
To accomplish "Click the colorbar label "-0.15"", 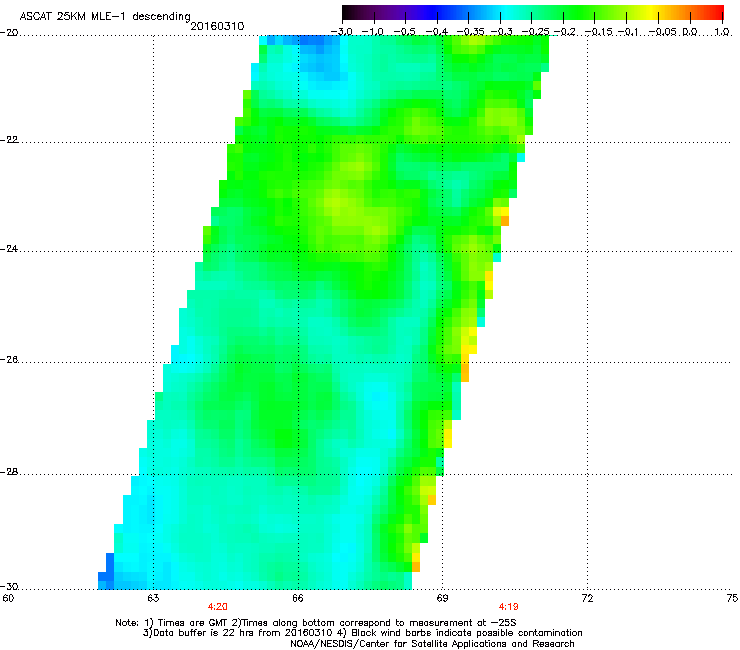I will (x=598, y=32).
